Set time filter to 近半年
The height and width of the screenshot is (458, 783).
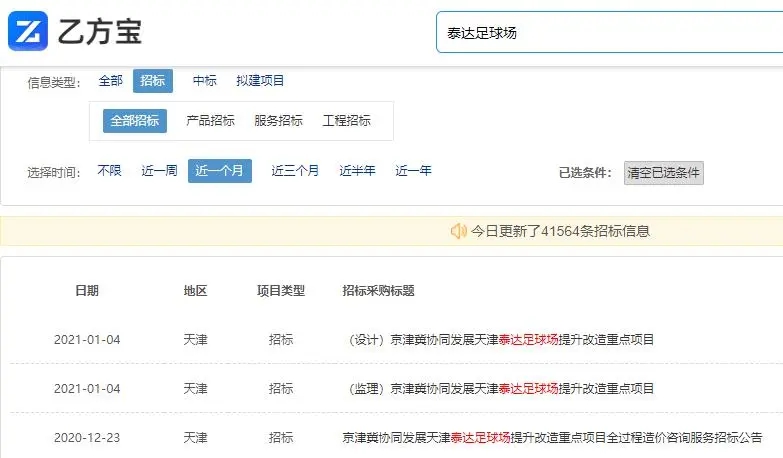pyautogui.click(x=357, y=171)
